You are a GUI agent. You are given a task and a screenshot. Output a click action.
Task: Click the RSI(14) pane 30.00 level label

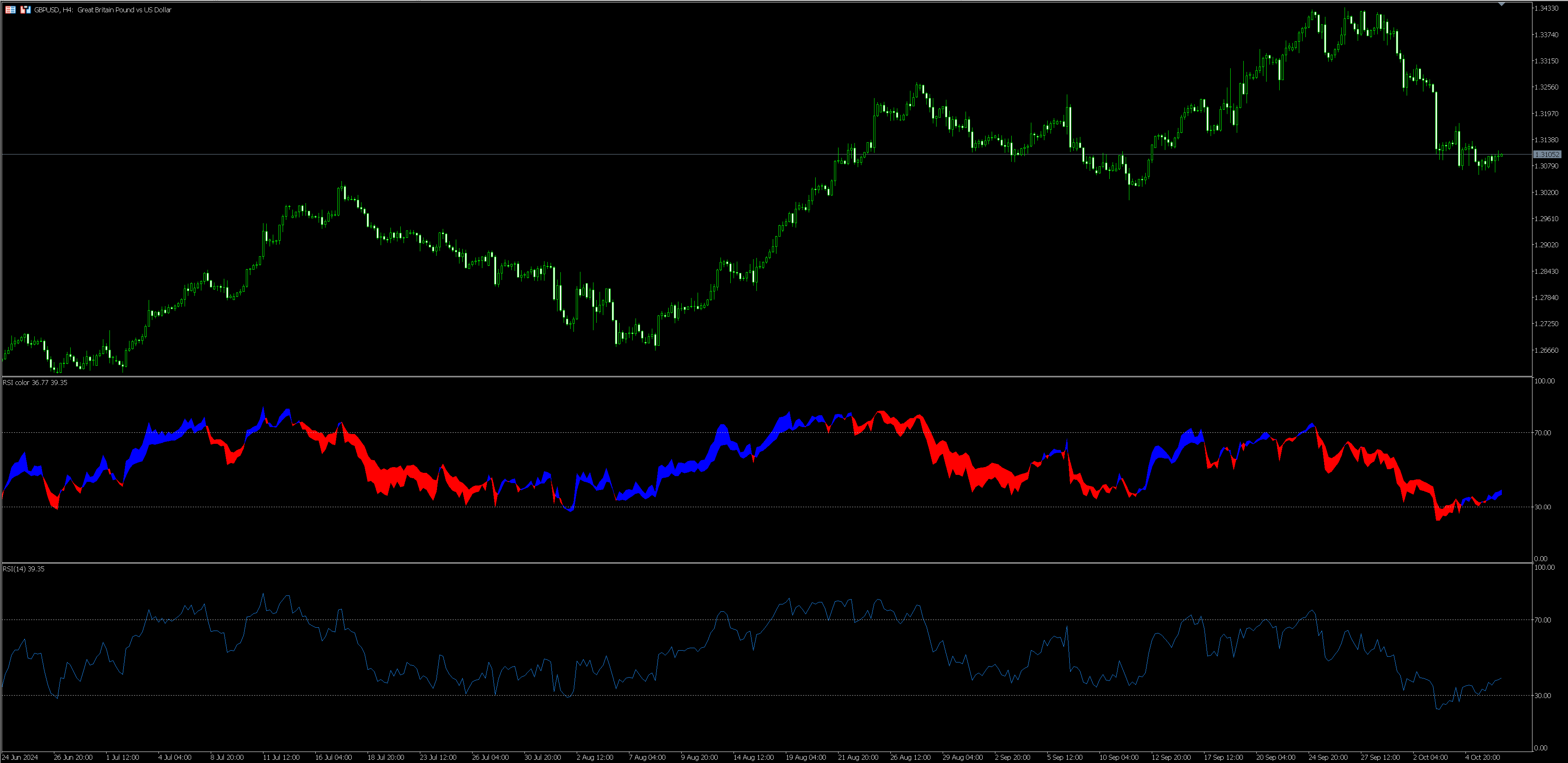pyautogui.click(x=1542, y=696)
